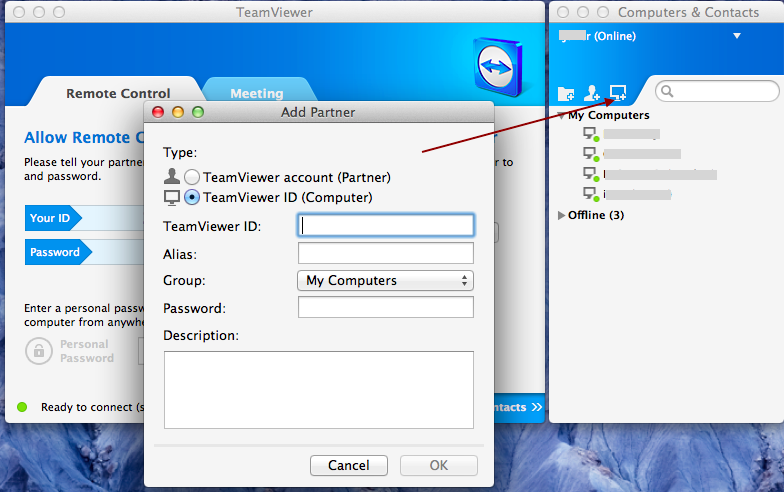Cancel the Add Partner dialog
The height and width of the screenshot is (492, 784).
point(348,466)
